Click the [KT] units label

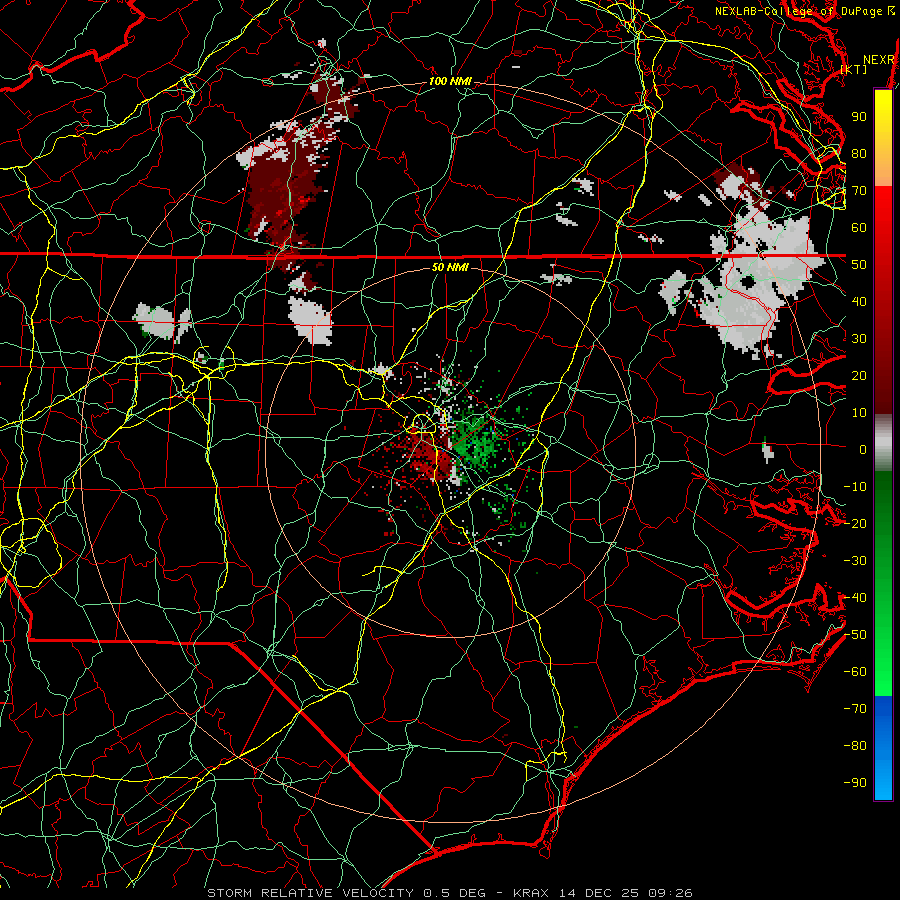854,69
